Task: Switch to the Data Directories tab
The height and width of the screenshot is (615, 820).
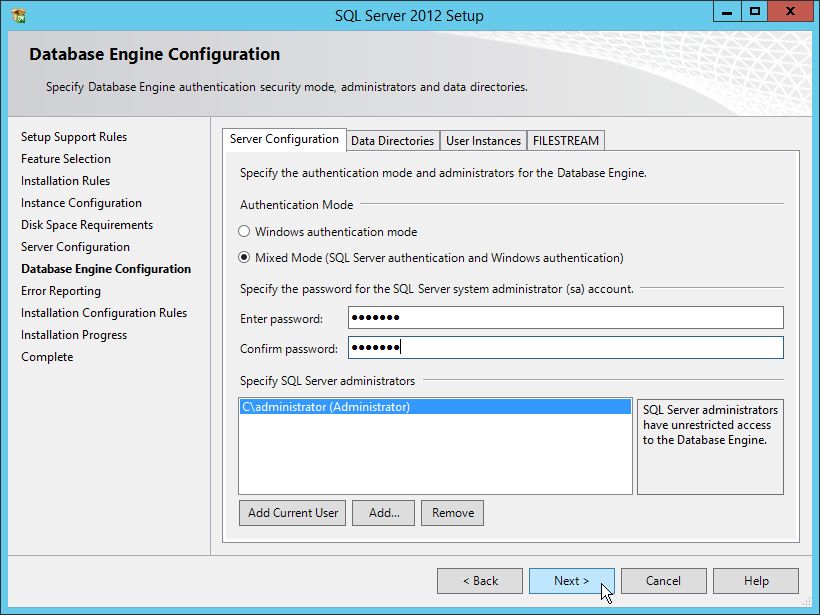Action: click(x=392, y=141)
